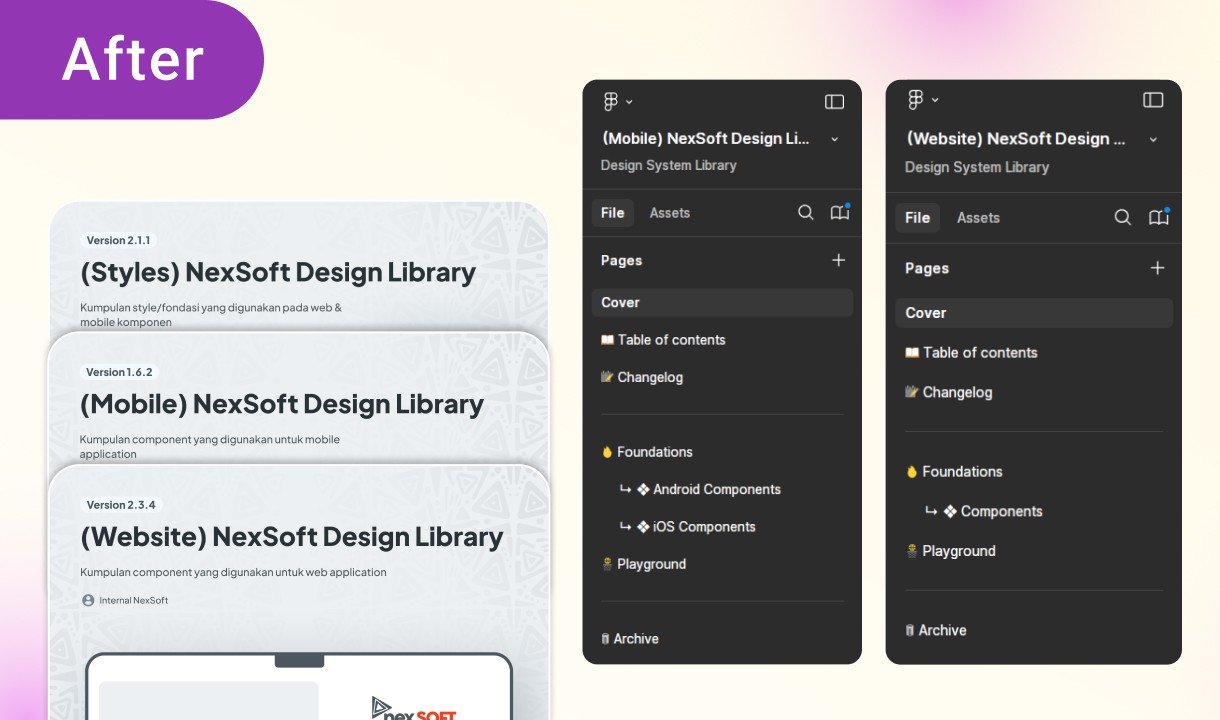Image resolution: width=1220 pixels, height=720 pixels.
Task: Select Cover page in Mobile panel
Action: 722,302
